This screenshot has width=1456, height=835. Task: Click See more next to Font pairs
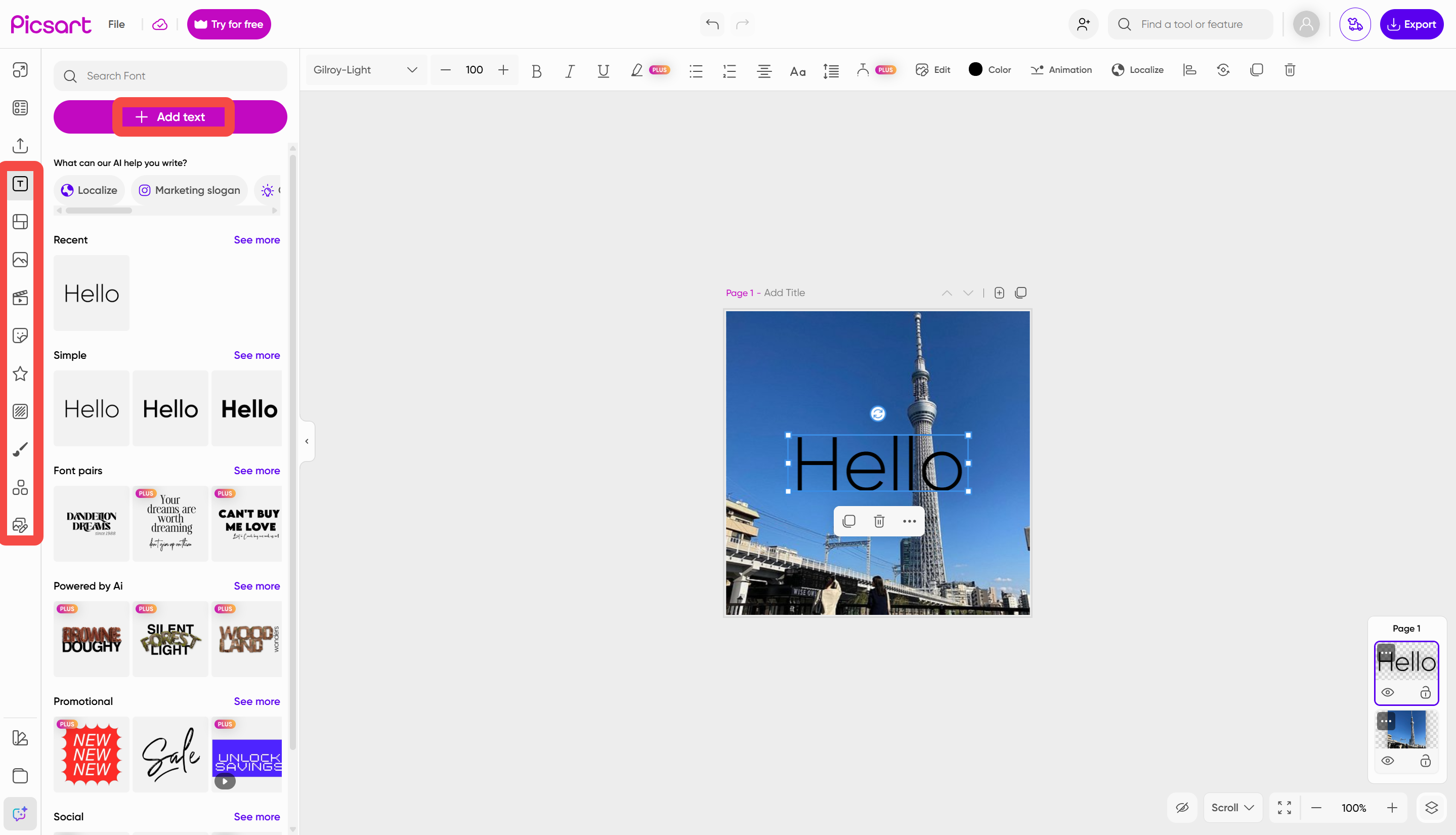coord(256,470)
